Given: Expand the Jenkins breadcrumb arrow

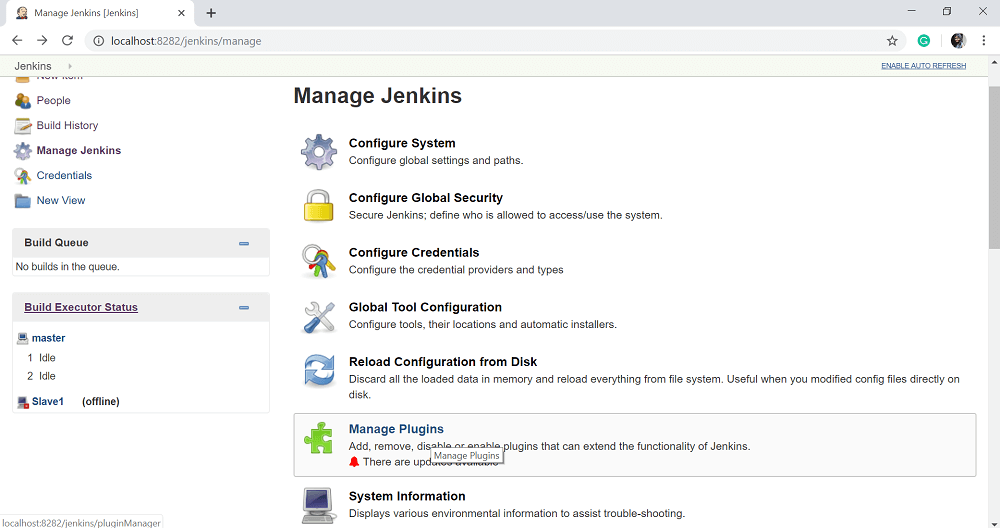Looking at the screenshot, I should [x=70, y=66].
